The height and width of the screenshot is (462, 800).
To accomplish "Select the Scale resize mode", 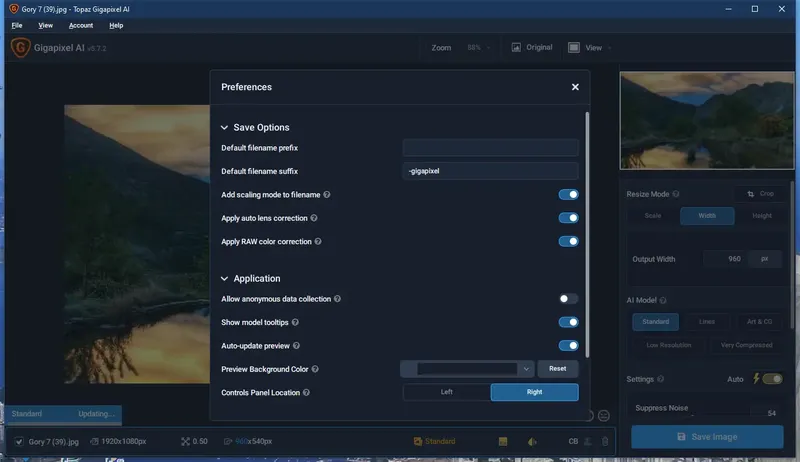I will pos(653,216).
